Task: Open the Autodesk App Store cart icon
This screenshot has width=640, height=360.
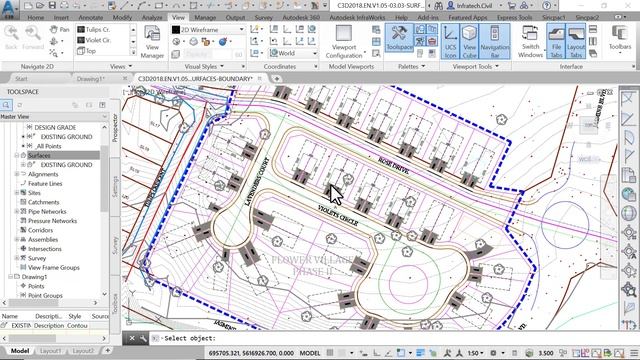Action: coord(511,6)
